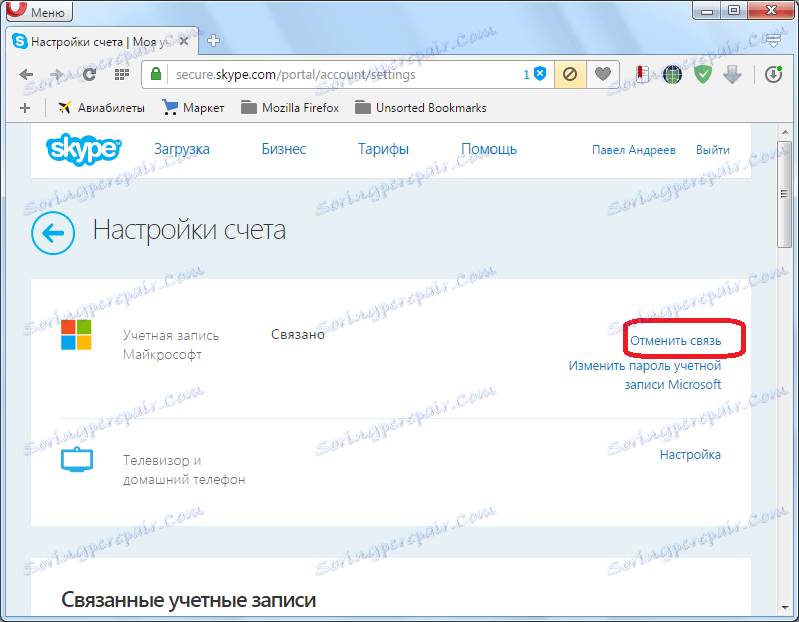
Task: Click Изменить пароль учетной записи Microsoft
Action: 645,375
